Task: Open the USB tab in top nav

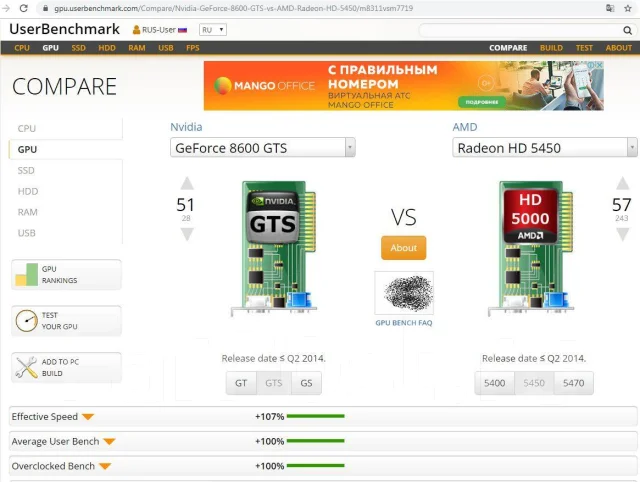Action: (x=166, y=48)
